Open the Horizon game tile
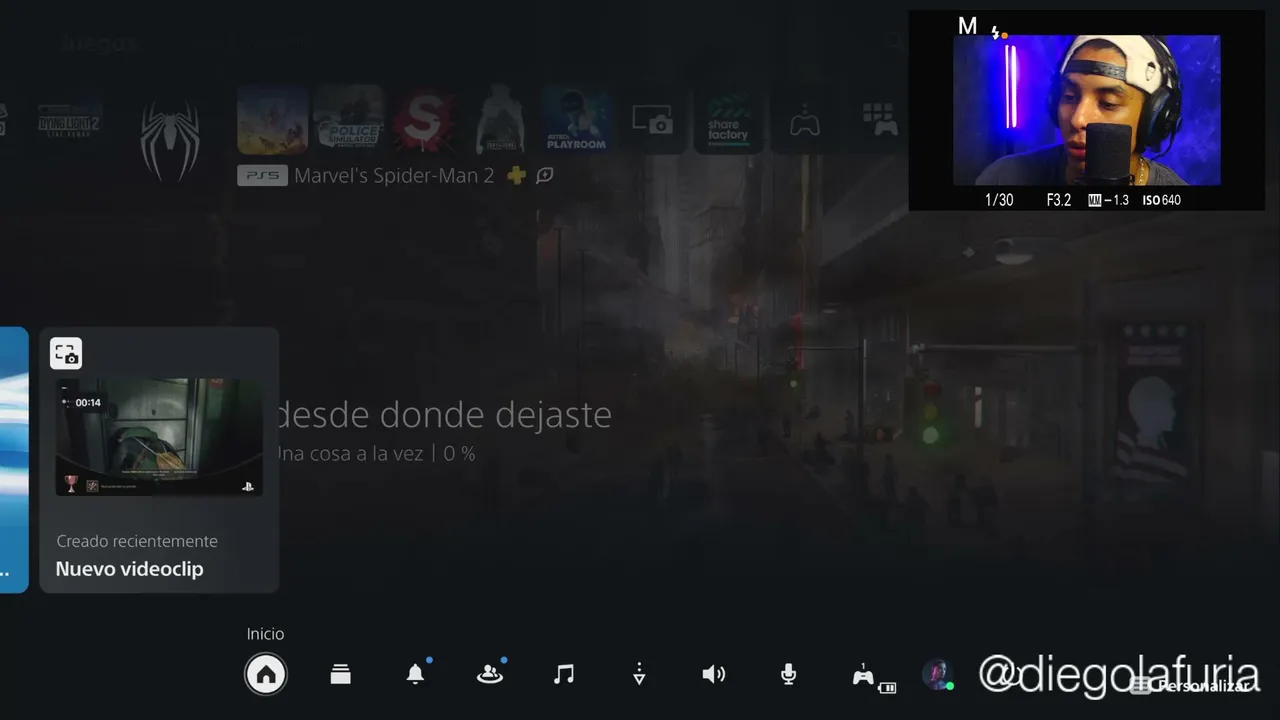The height and width of the screenshot is (720, 1280). point(272,120)
